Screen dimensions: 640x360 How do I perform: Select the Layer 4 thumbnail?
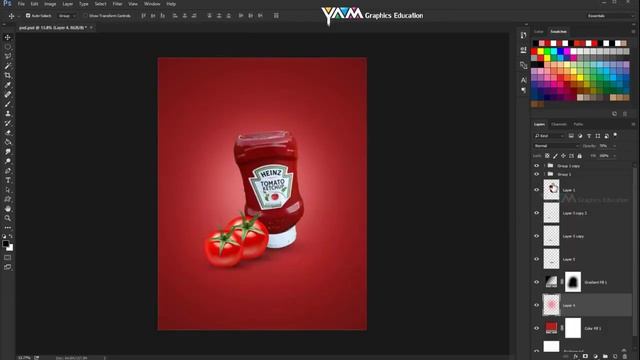coord(551,305)
